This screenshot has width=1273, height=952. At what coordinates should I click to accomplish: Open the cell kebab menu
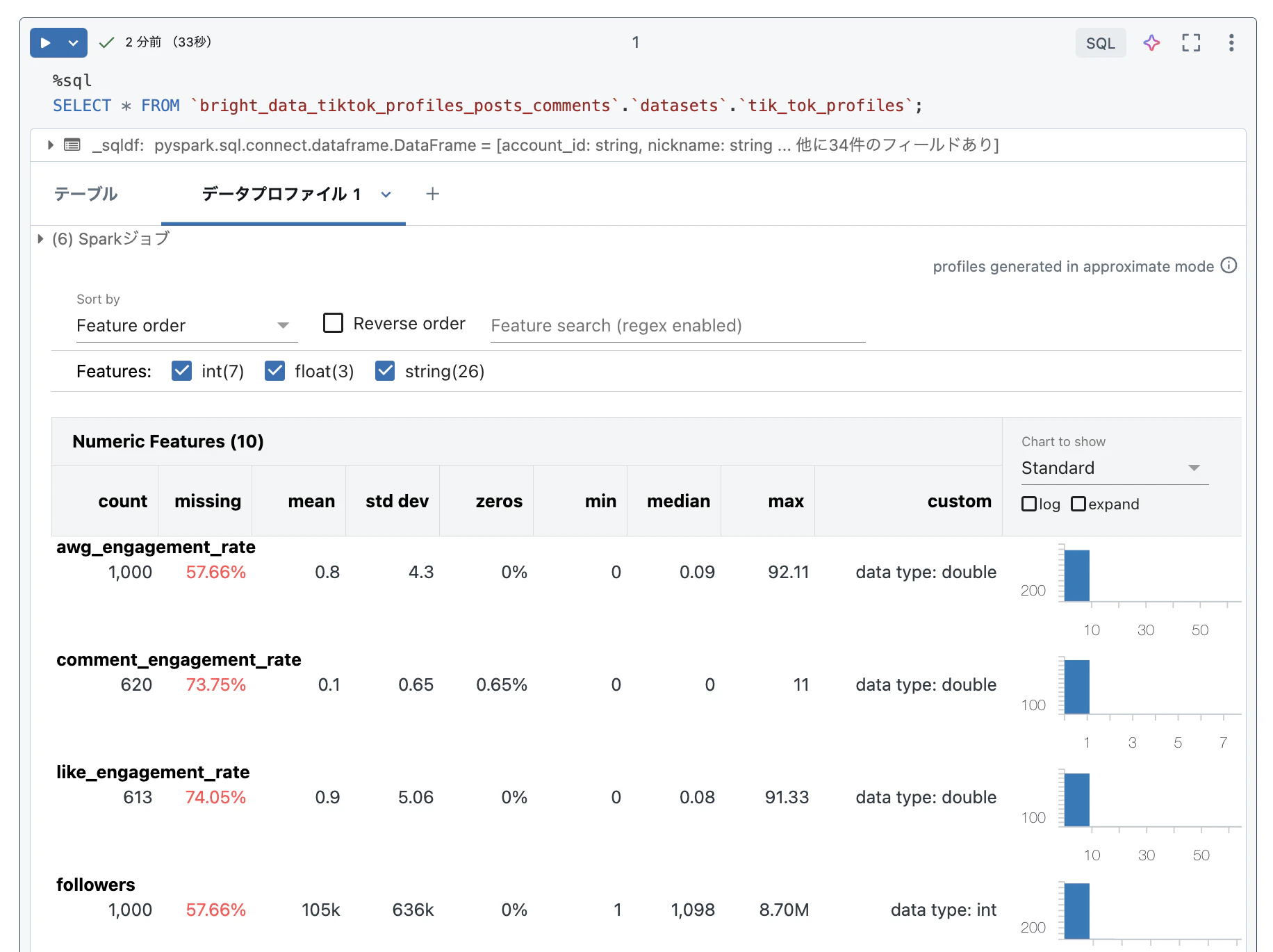[1231, 43]
